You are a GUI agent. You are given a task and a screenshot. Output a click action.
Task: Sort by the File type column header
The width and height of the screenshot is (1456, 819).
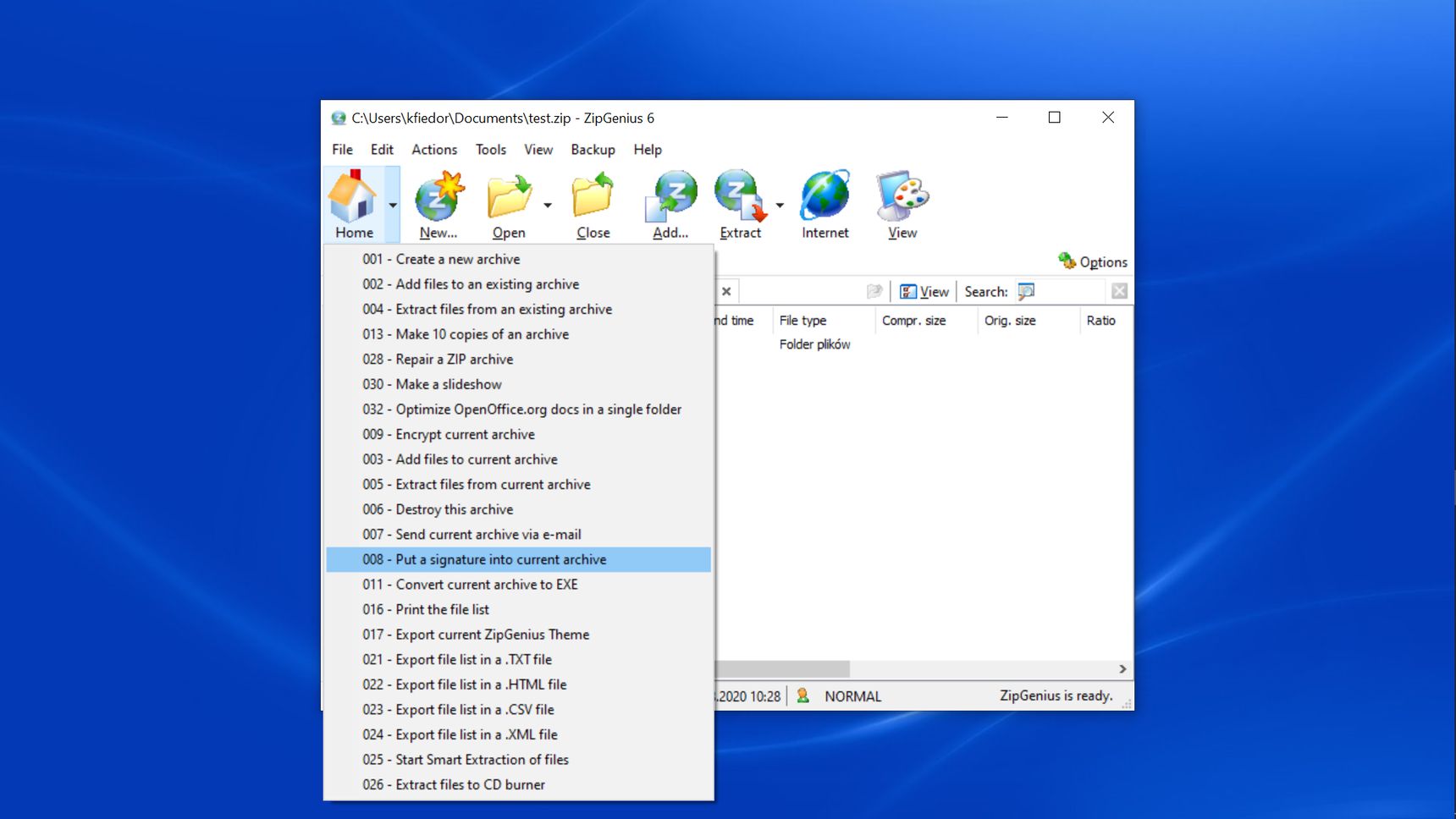823,321
